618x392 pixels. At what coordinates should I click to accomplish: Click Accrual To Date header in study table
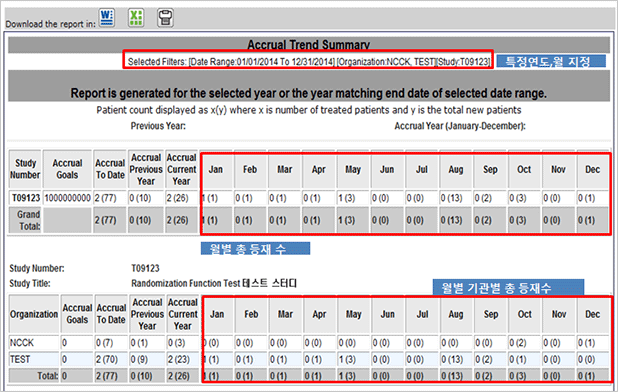coord(110,169)
